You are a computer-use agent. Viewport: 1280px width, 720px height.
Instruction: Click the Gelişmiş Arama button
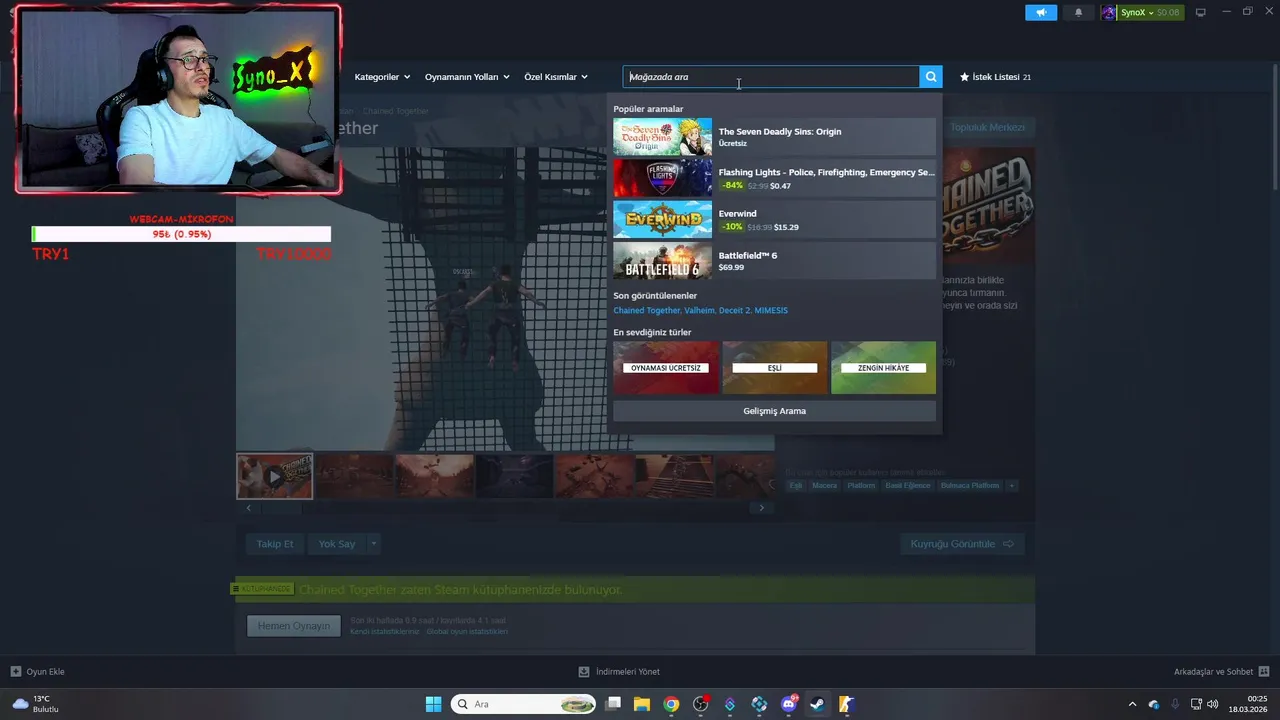774,411
